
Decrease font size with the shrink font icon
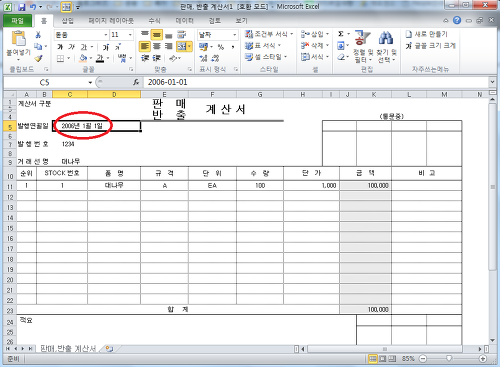[118, 47]
